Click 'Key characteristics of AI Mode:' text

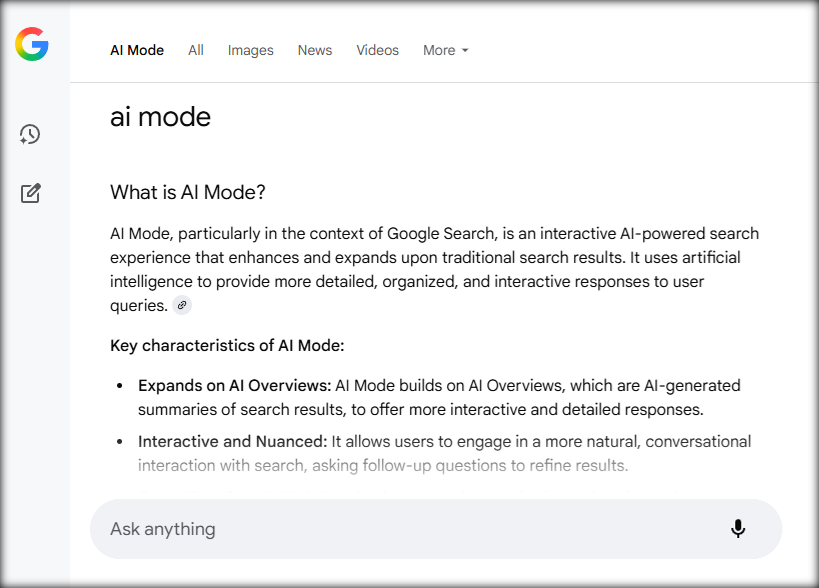pyautogui.click(x=227, y=346)
